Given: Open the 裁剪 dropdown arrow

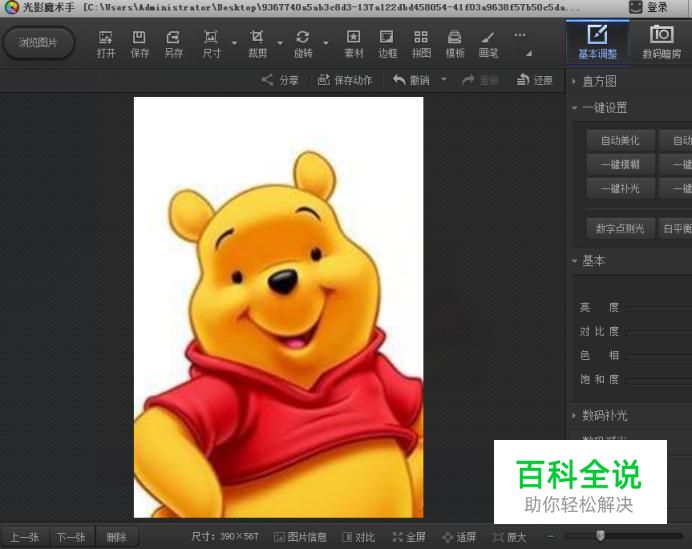Looking at the screenshot, I should [280, 43].
